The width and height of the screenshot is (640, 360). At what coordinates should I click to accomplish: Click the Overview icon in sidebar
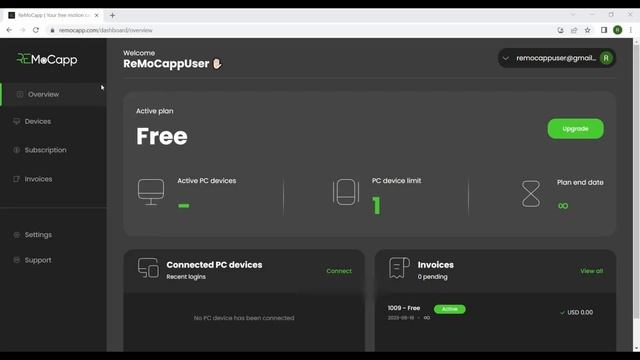[x=20, y=94]
